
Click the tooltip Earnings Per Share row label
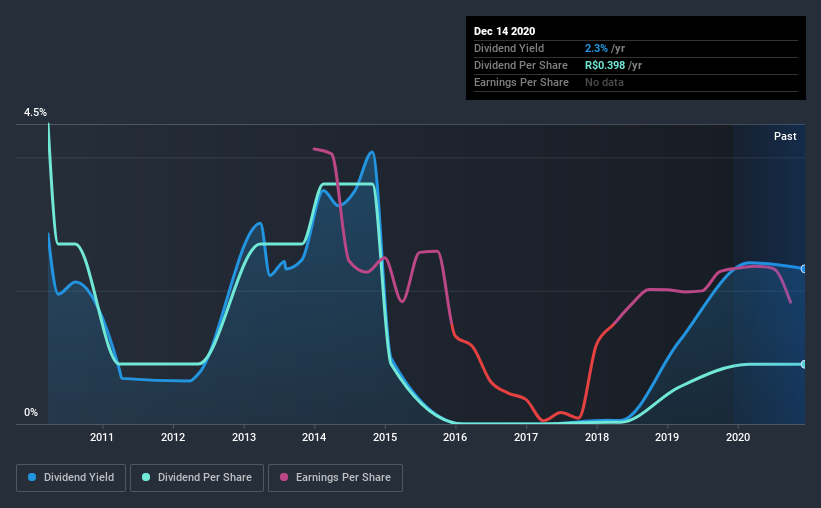tap(521, 82)
